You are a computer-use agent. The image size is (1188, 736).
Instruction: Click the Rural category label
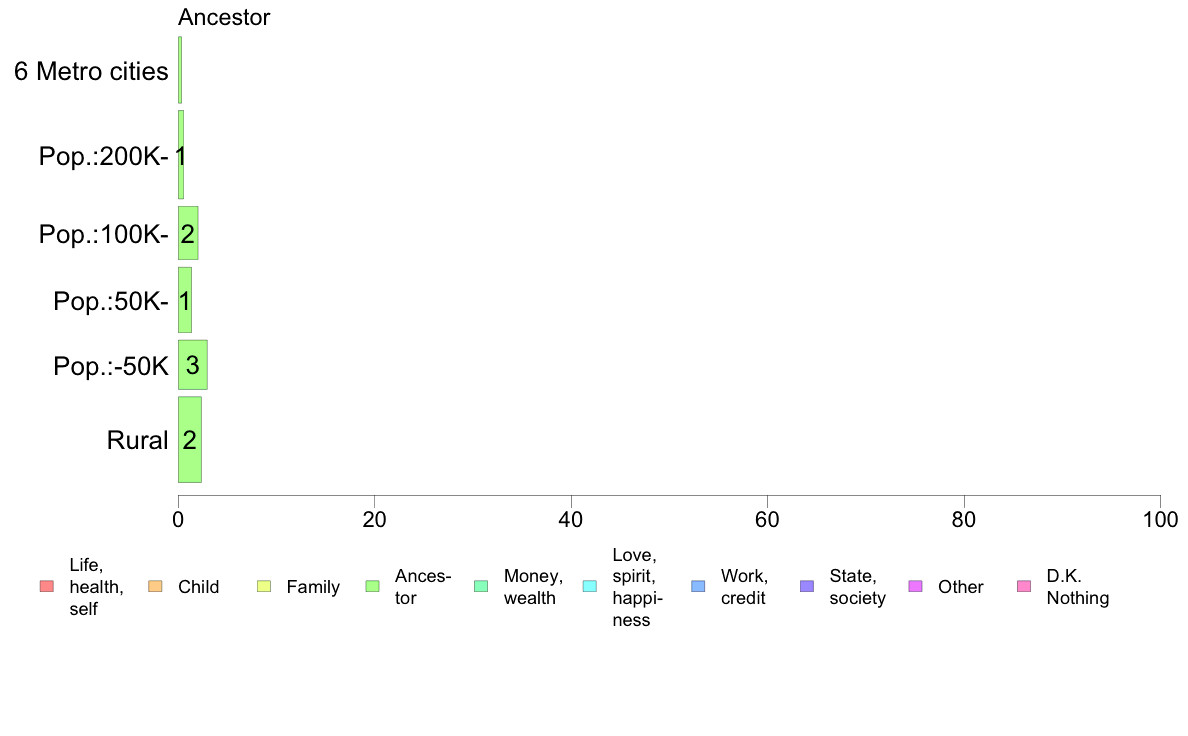click(137, 440)
